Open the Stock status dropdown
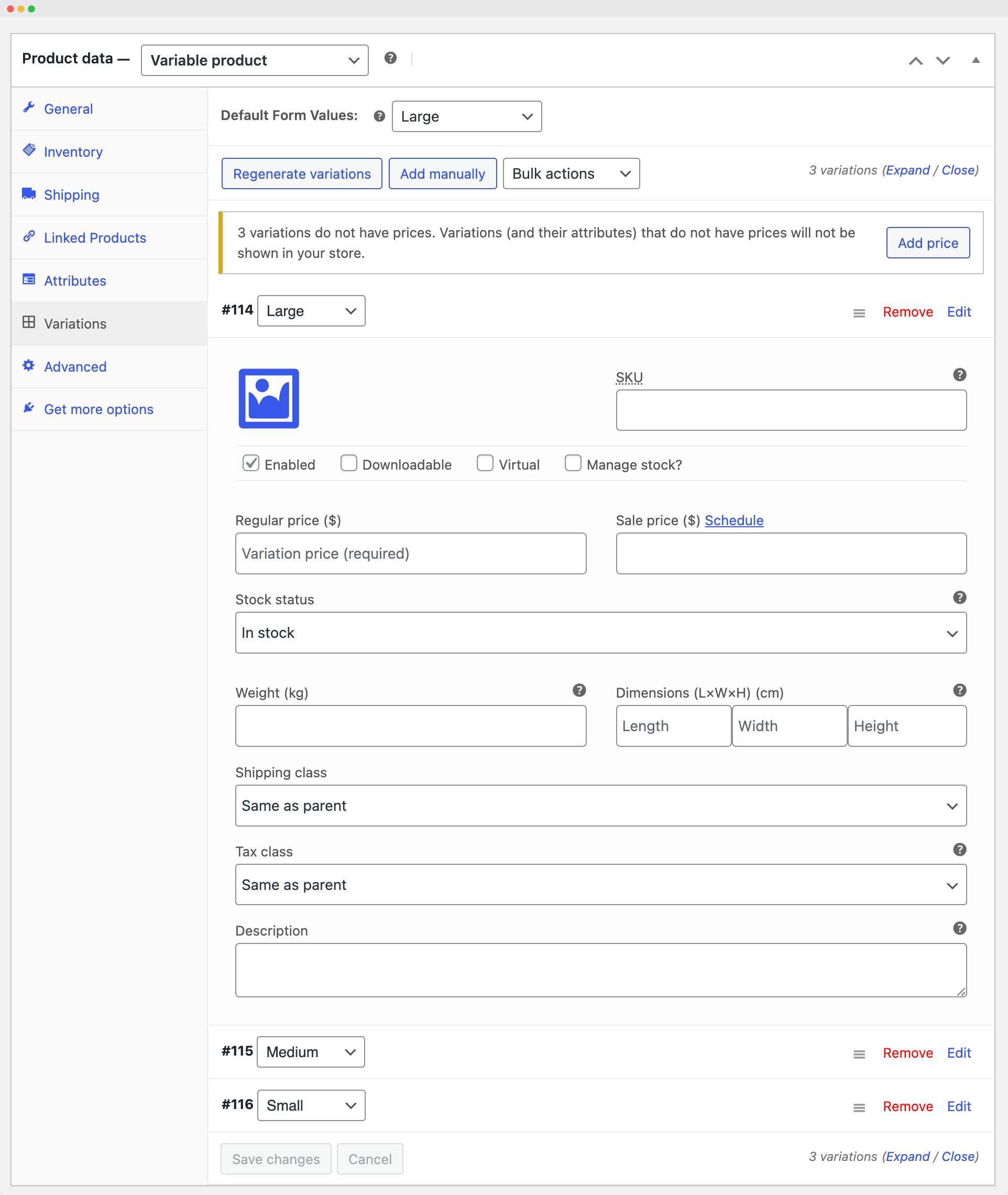Screen dimensions: 1008x1195 pyautogui.click(x=600, y=633)
